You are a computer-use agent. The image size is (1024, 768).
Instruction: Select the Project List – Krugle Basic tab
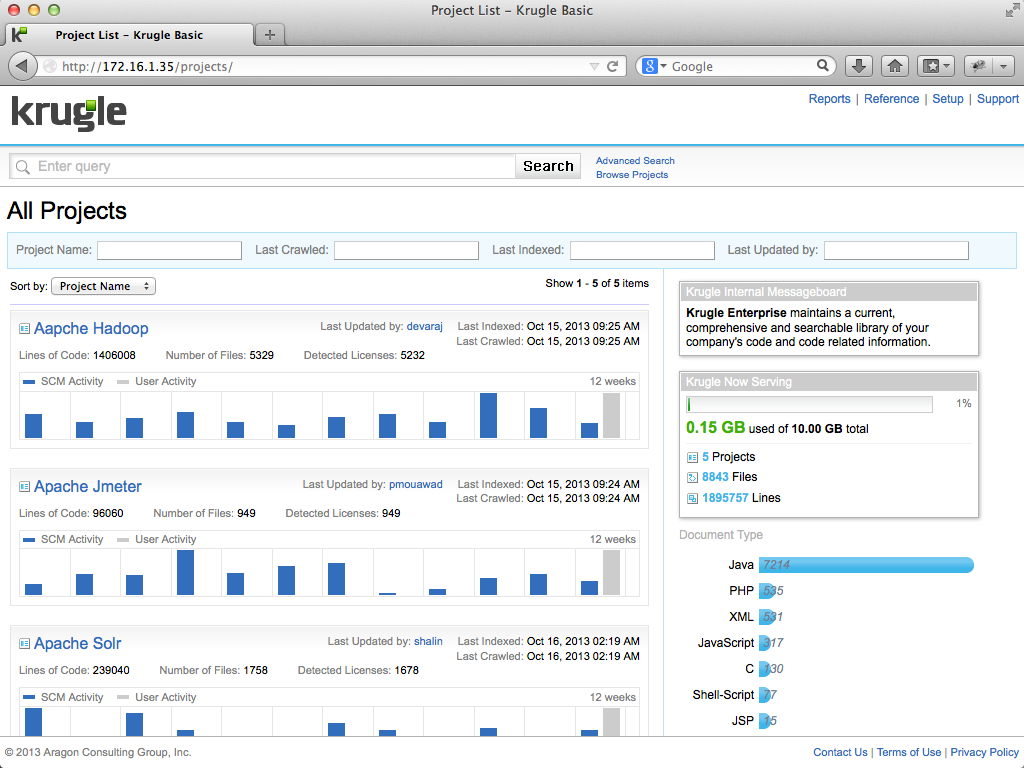pyautogui.click(x=129, y=35)
